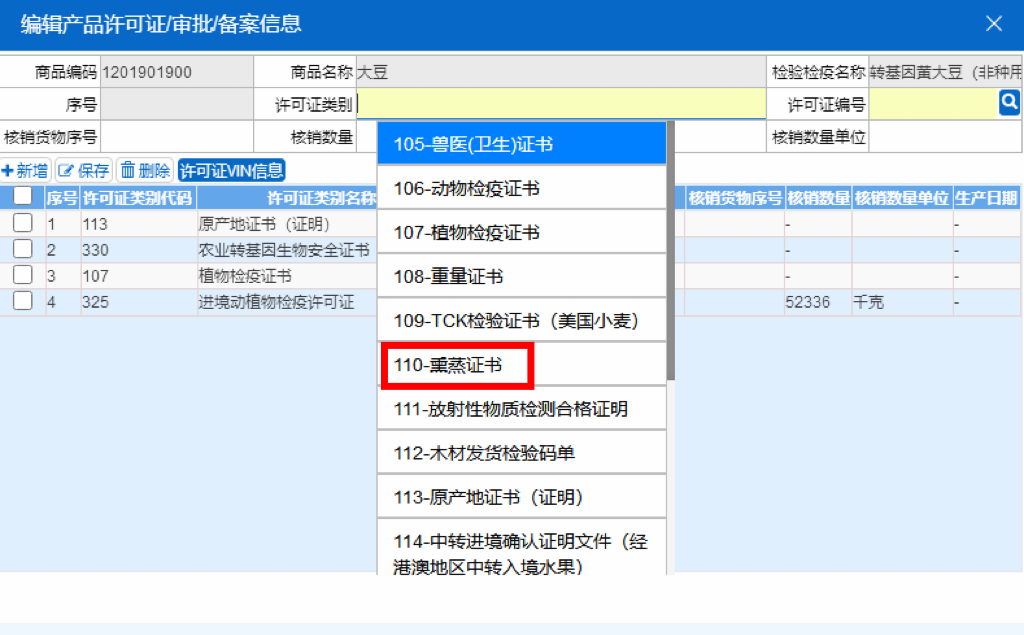Check the checkbox for row 序号 2
This screenshot has width=1024, height=635.
pos(22,249)
